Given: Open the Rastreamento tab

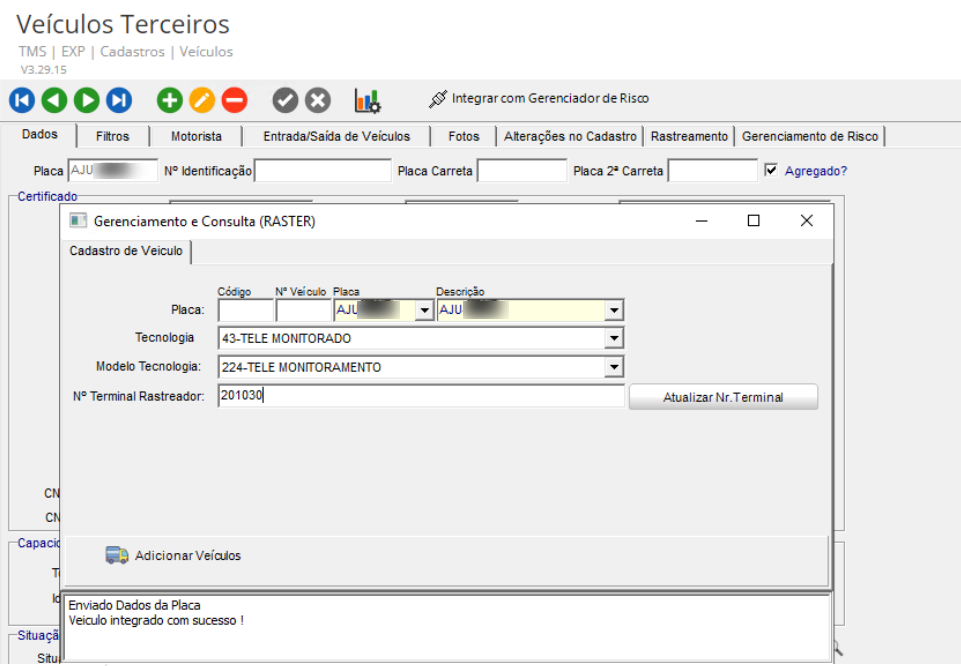Looking at the screenshot, I should (689, 136).
